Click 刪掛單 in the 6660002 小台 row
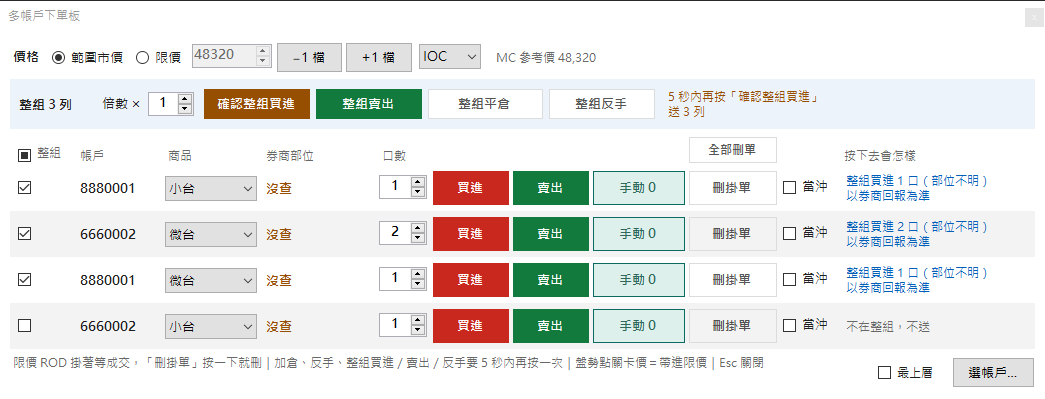Image resolution: width=1045 pixels, height=399 pixels. 732,326
